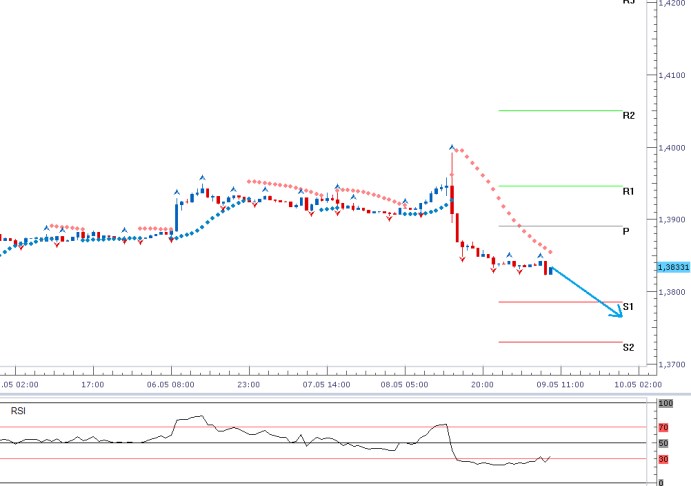
Task: Select the current price tag 1,38331
Action: tap(673, 267)
